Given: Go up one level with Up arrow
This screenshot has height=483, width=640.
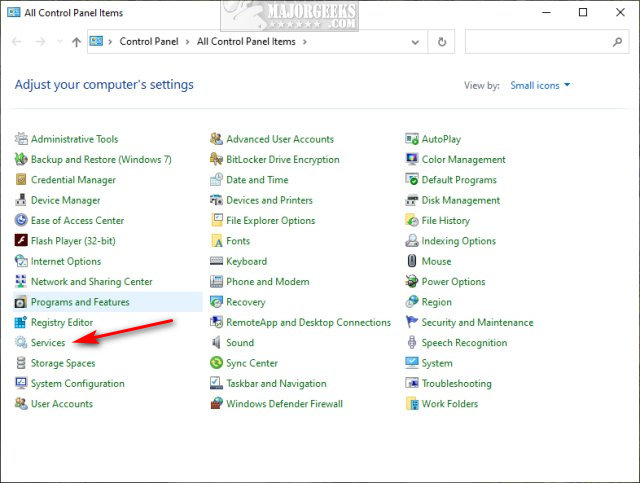Looking at the screenshot, I should (76, 42).
